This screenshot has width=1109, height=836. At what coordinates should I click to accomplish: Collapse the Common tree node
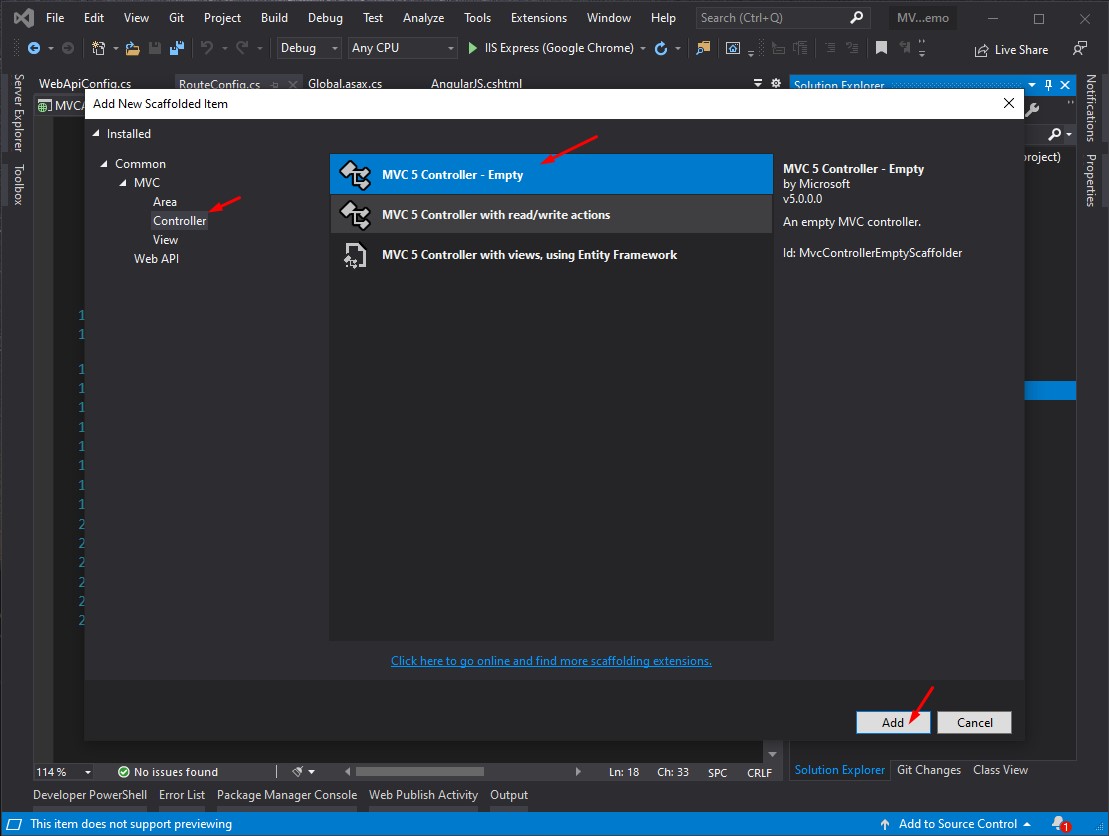(x=103, y=164)
